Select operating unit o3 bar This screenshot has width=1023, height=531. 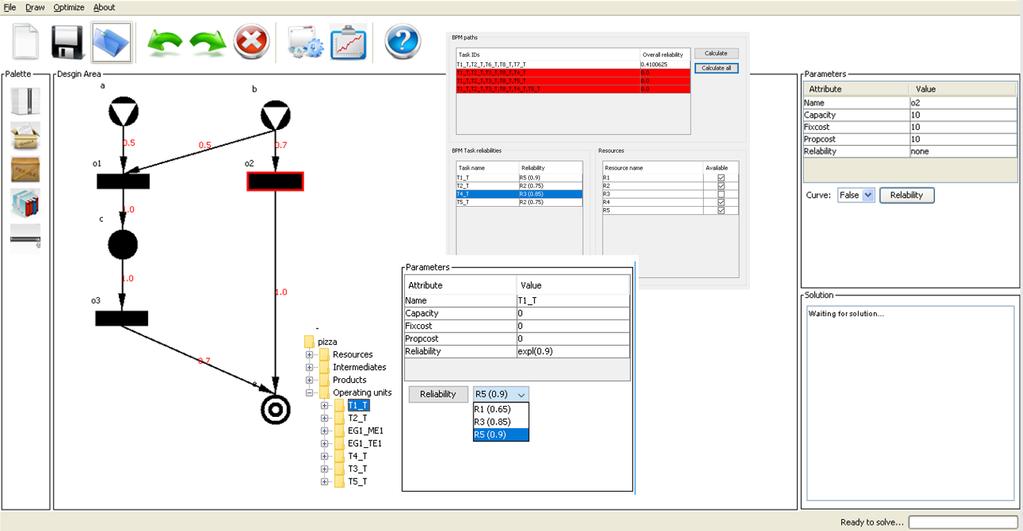122,318
